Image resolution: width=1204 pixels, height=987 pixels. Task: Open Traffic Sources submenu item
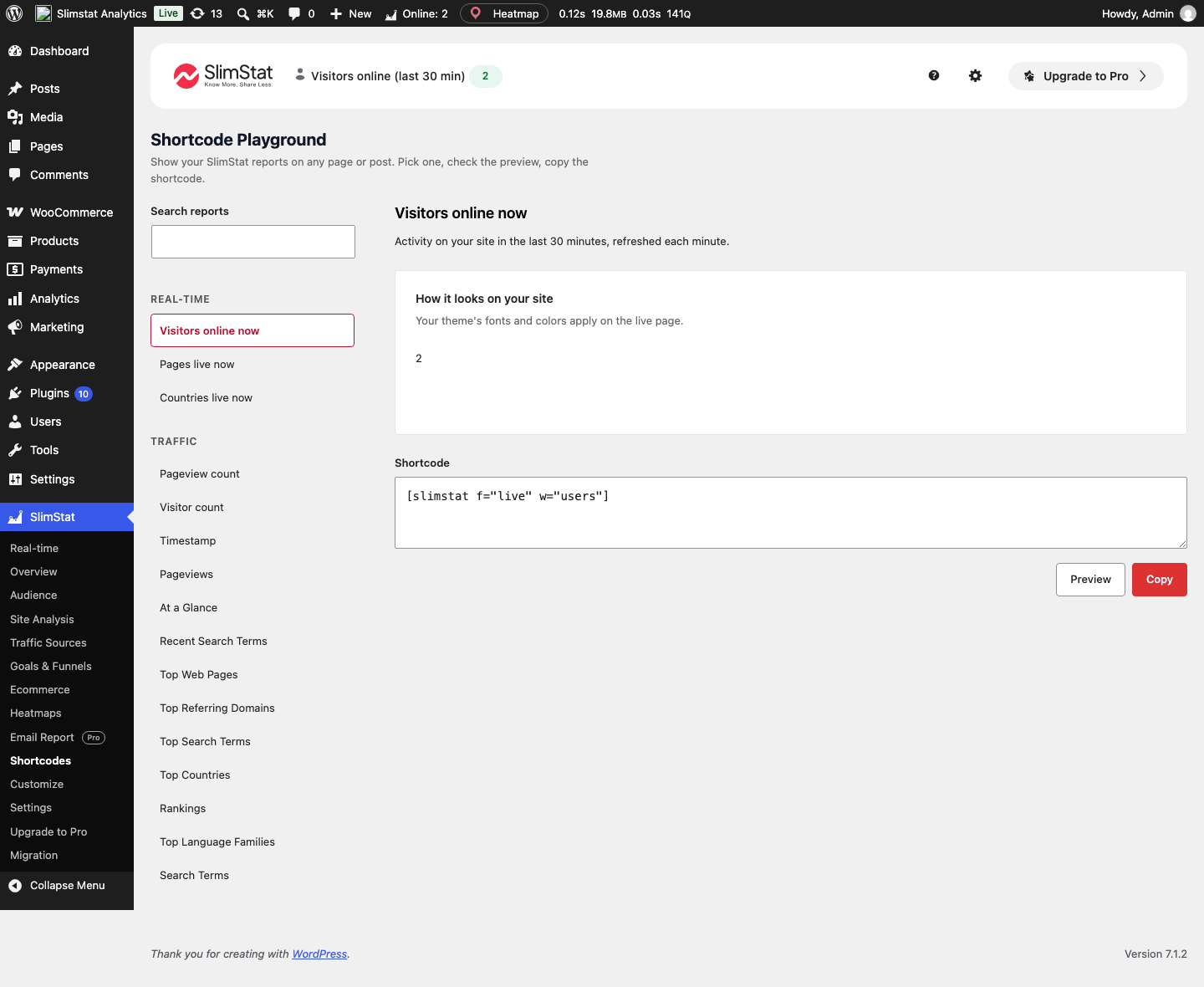point(48,642)
